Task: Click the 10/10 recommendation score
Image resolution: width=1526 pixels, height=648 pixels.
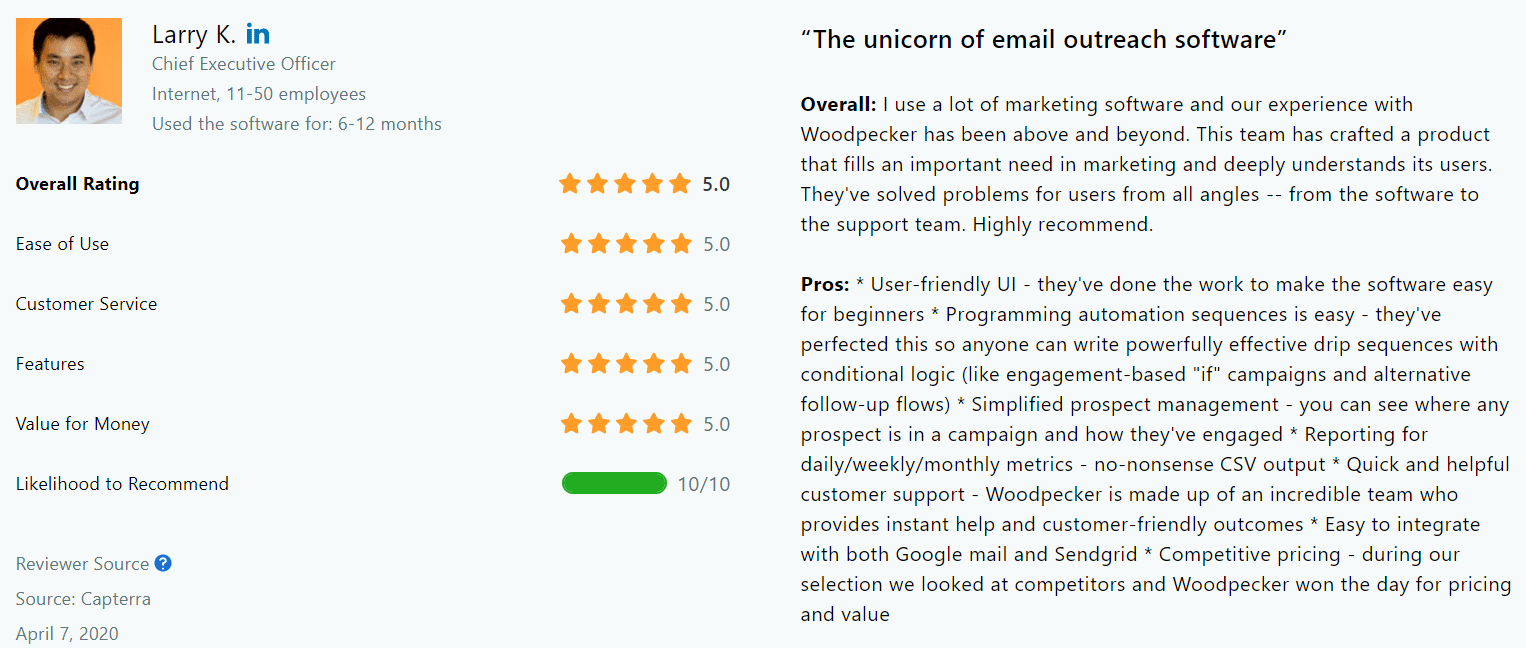Action: [x=704, y=484]
